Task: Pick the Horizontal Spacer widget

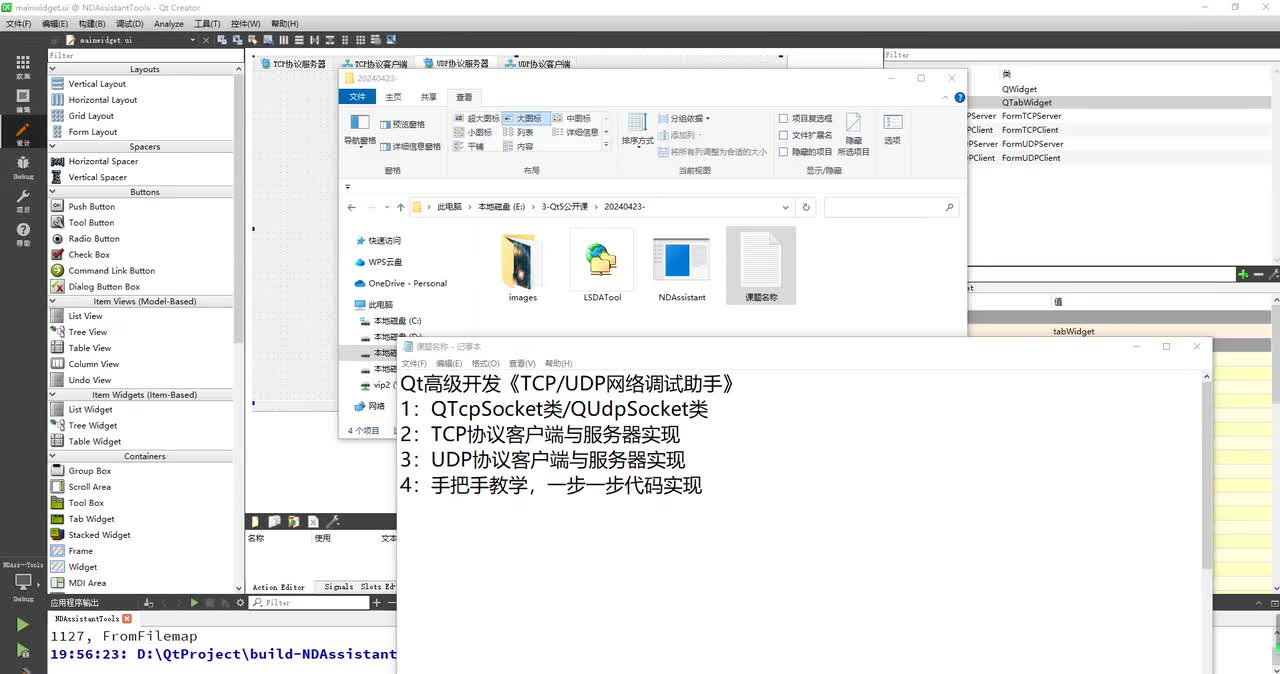Action: 103,161
